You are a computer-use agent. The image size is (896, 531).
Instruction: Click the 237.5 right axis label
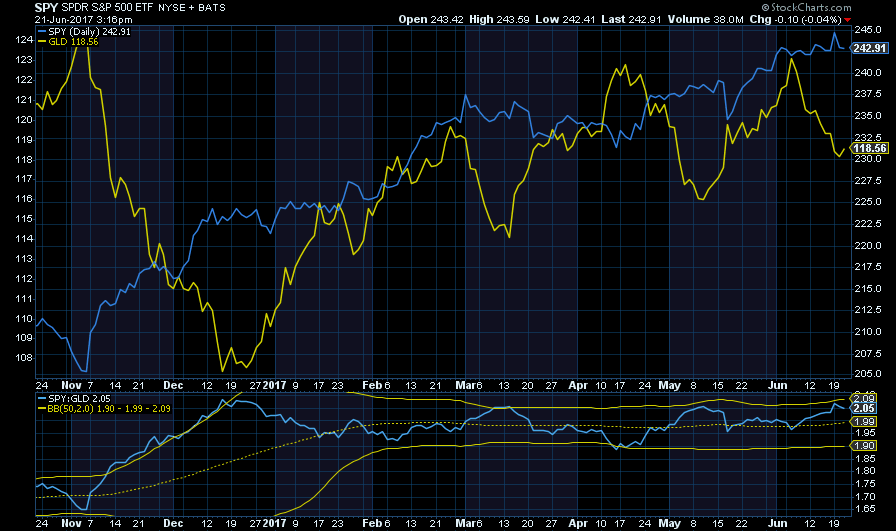click(x=867, y=94)
